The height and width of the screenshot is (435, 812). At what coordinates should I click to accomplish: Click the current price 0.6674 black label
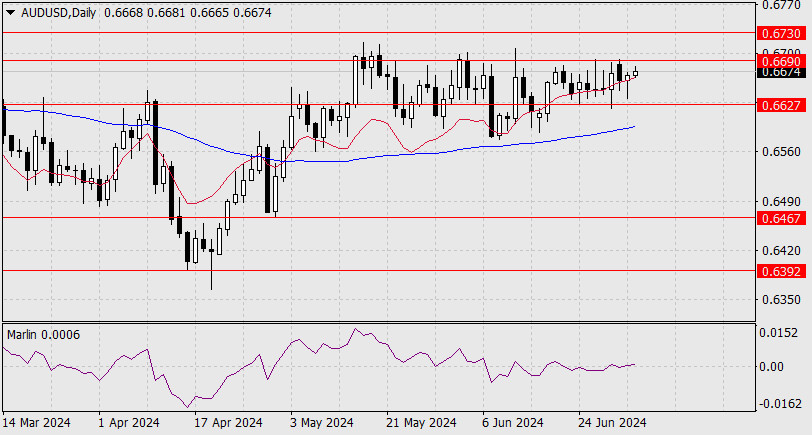coord(780,72)
